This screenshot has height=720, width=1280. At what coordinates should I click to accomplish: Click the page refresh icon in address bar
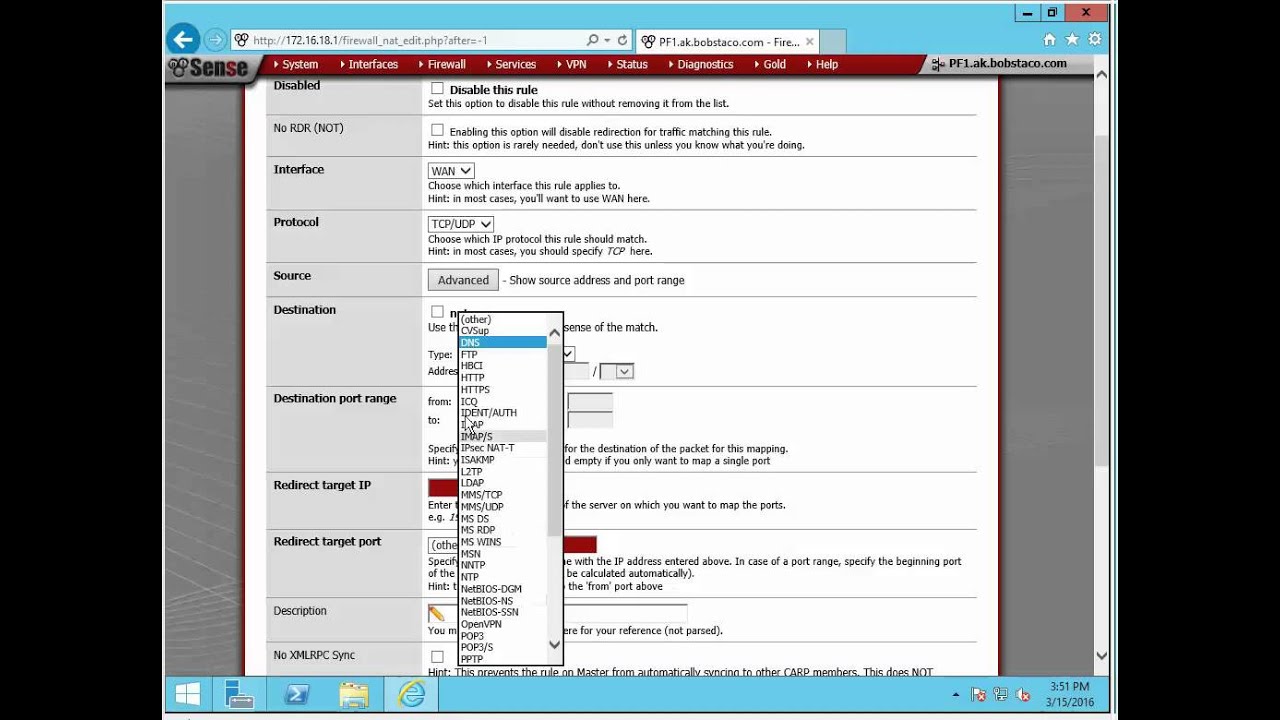[622, 40]
